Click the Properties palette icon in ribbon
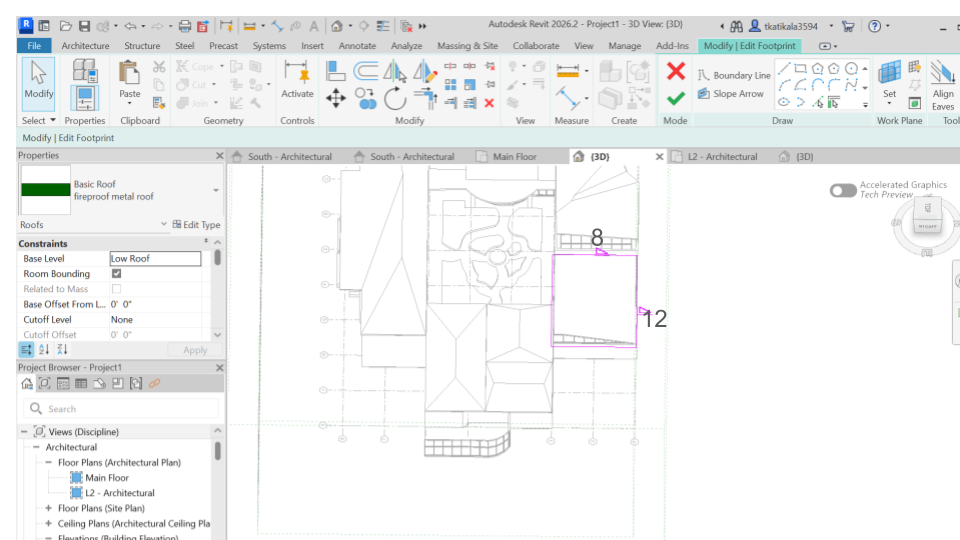 point(84,99)
